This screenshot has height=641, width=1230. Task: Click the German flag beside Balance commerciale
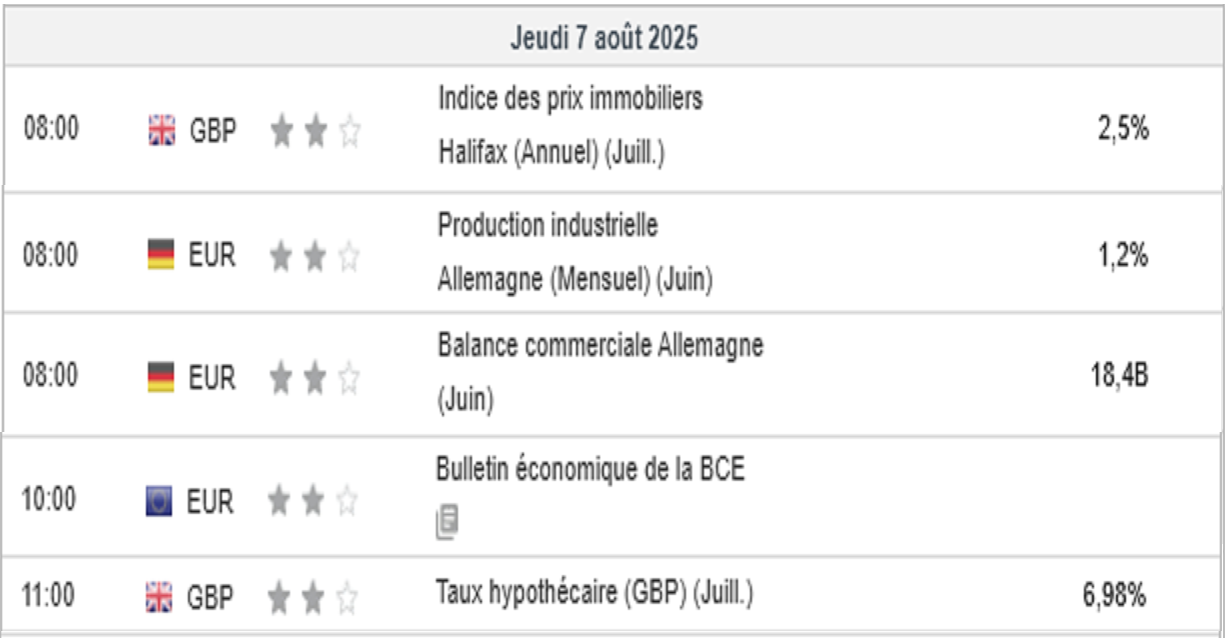coord(160,378)
